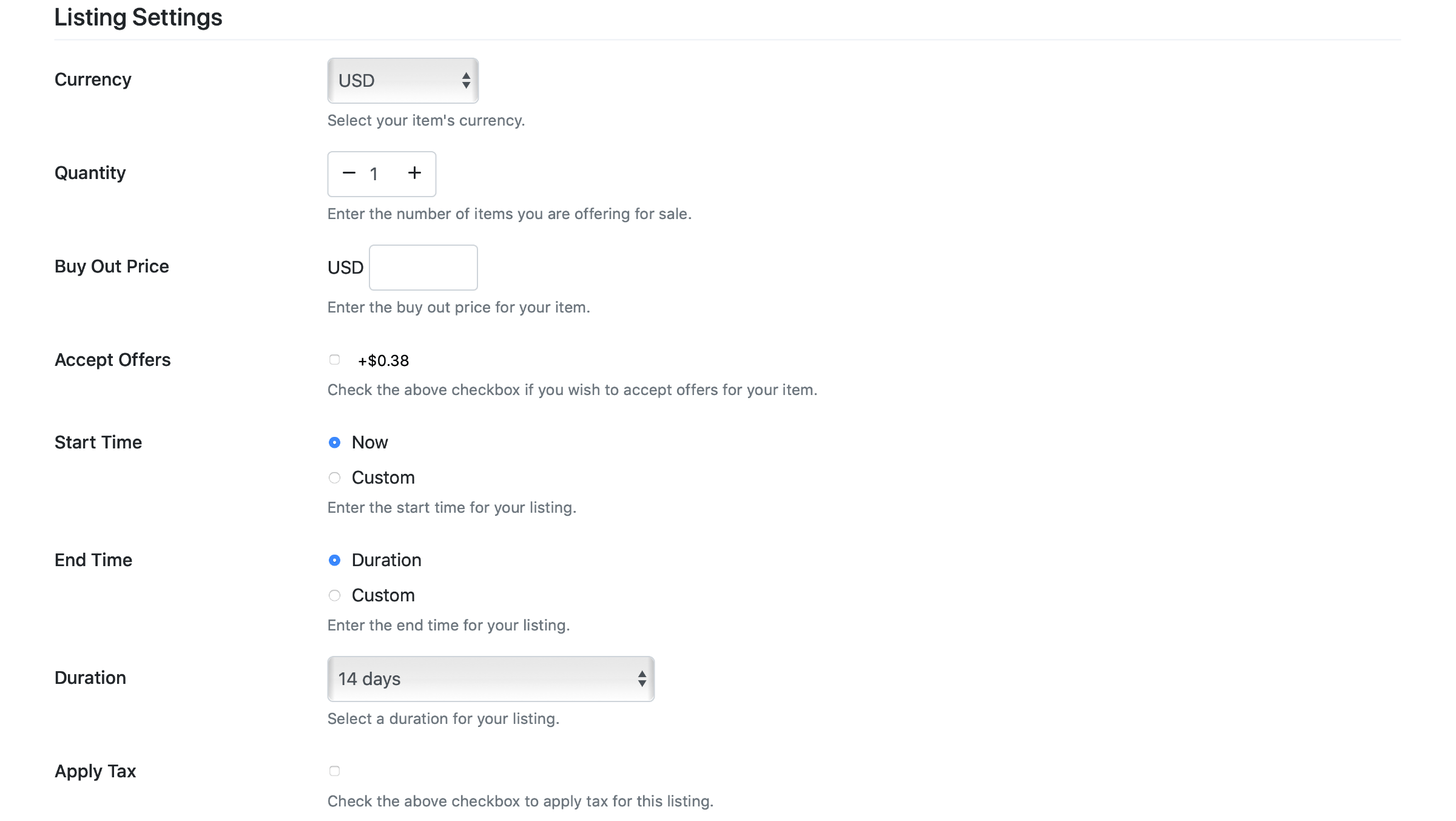The width and height of the screenshot is (1456, 821).
Task: Click the Buy Out Price input field
Action: [423, 268]
